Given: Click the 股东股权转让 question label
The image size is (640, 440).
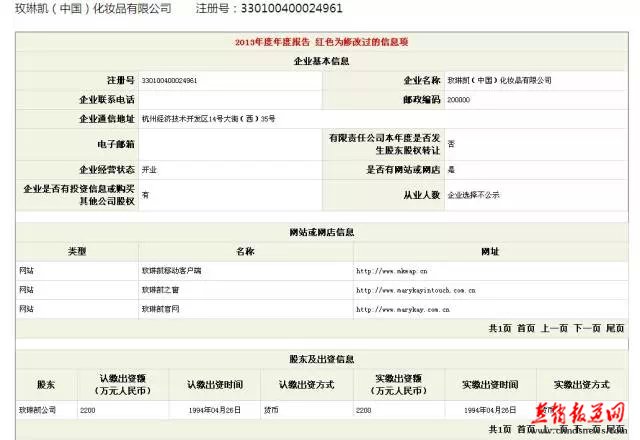Looking at the screenshot, I should 384,144.
